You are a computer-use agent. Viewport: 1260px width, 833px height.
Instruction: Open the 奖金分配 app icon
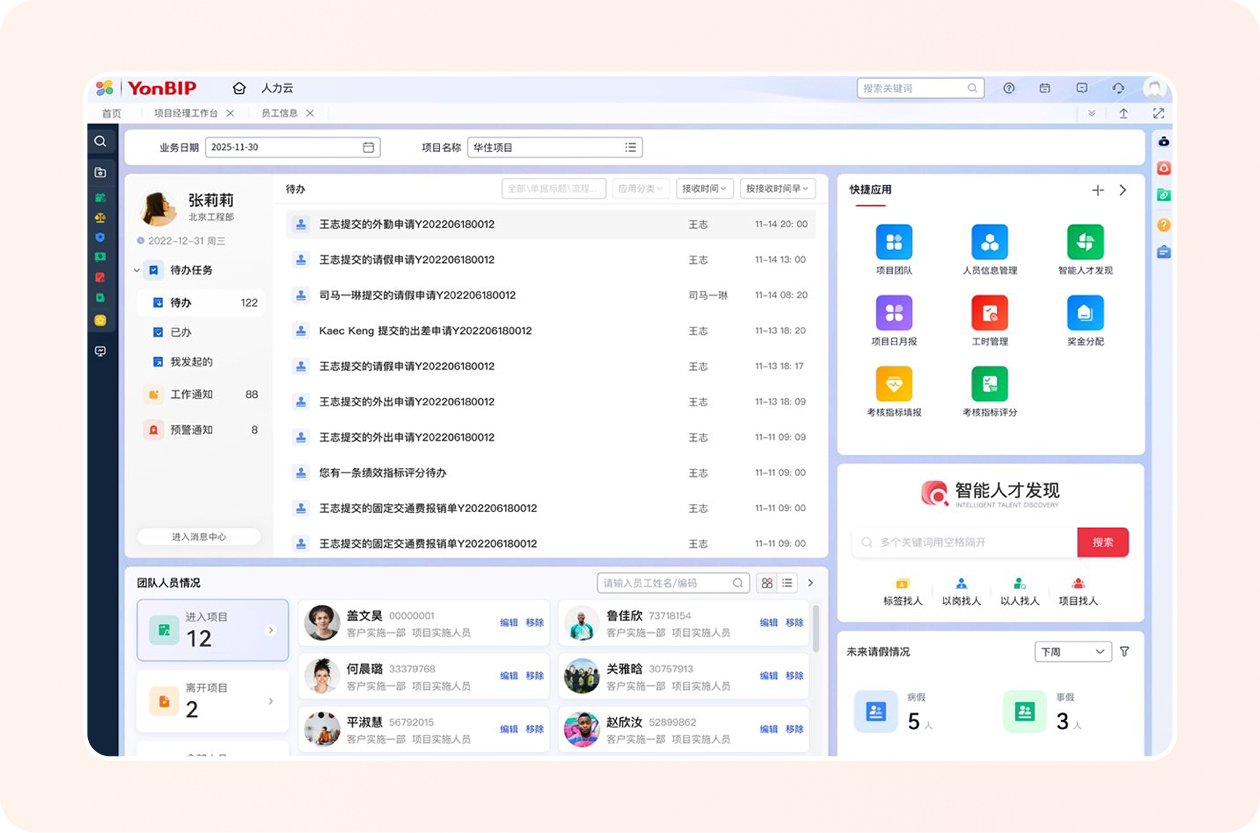click(1085, 313)
